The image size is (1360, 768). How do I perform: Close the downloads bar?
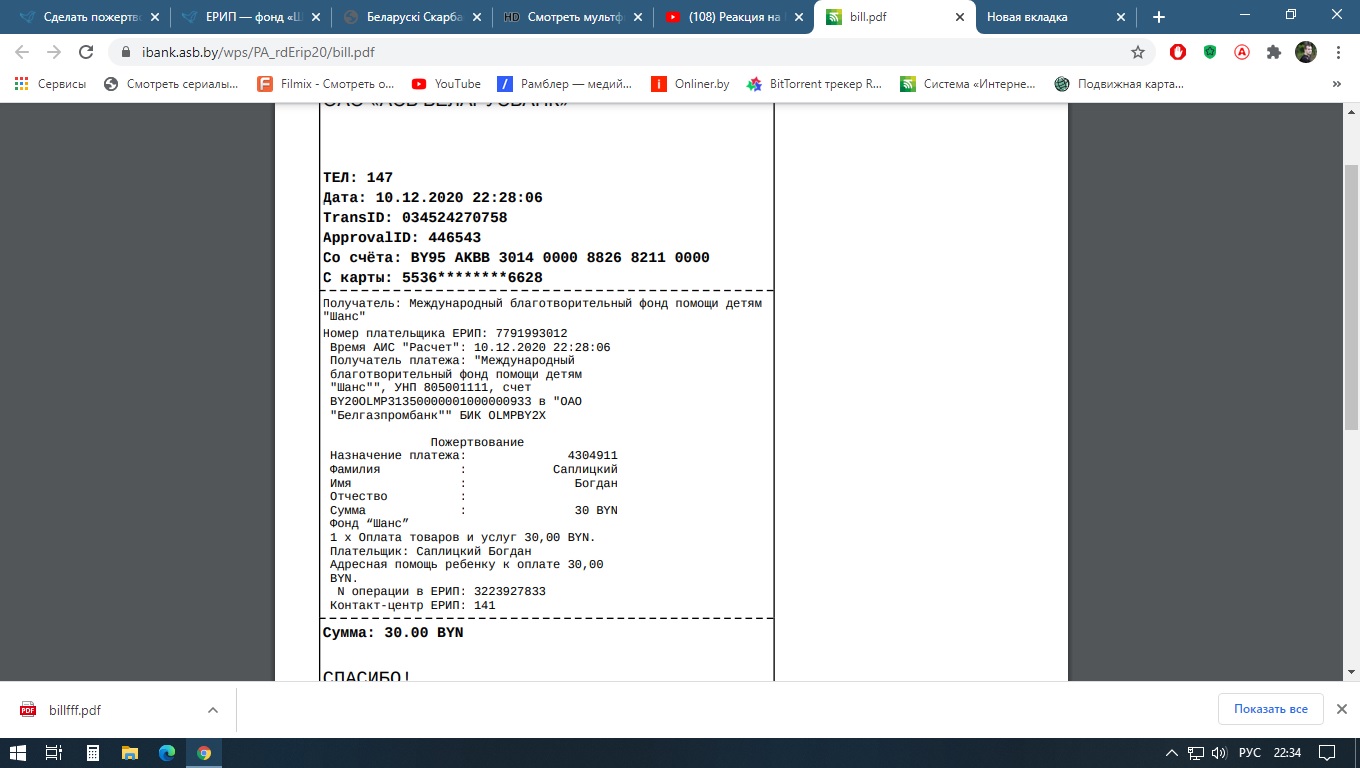pyautogui.click(x=1342, y=709)
